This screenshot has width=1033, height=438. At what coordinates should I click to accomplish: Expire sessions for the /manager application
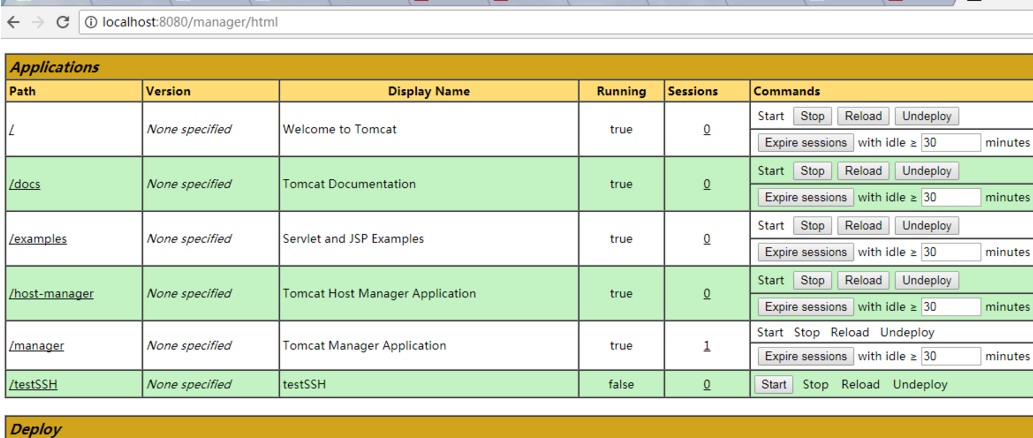tap(805, 356)
